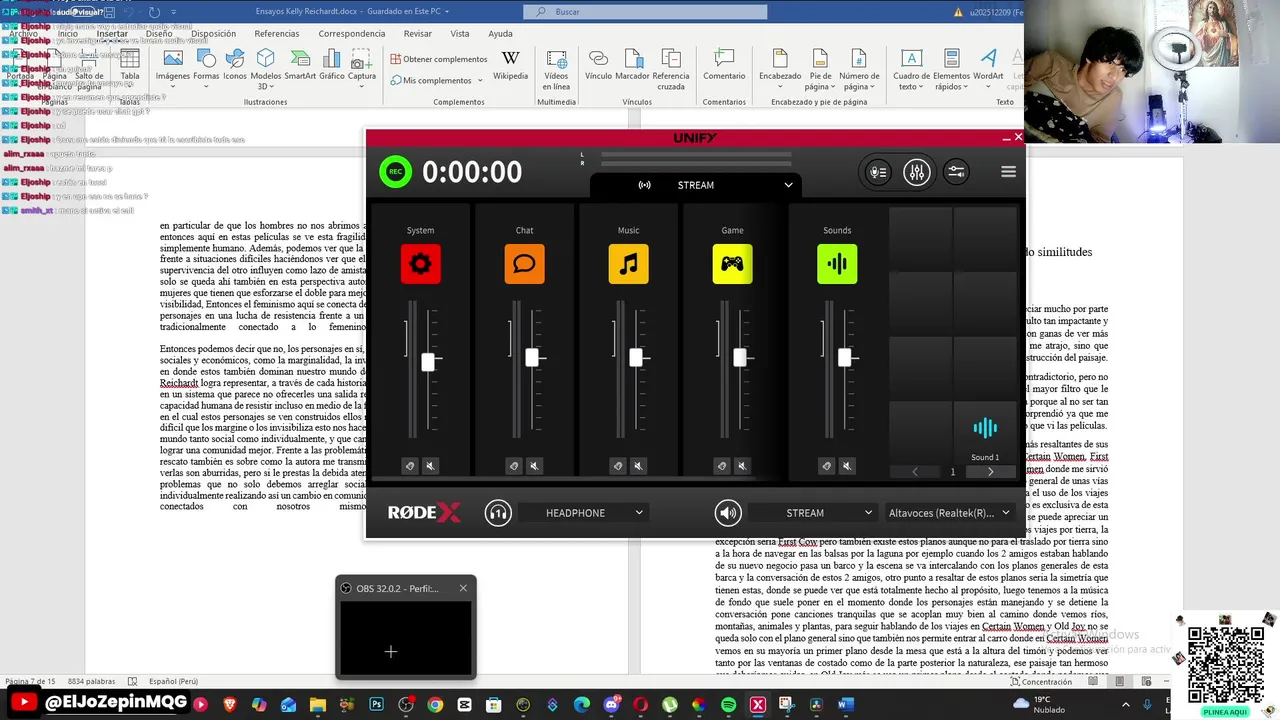Mute the Chat channel
The image size is (1280, 720).
pyautogui.click(x=534, y=466)
